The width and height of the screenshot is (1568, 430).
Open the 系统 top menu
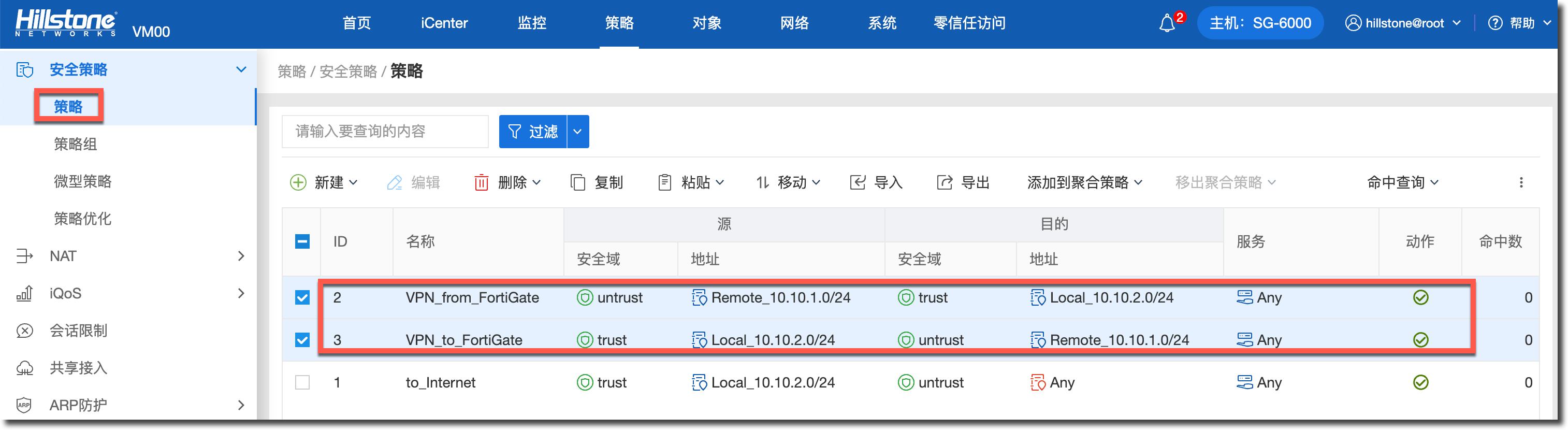point(882,23)
